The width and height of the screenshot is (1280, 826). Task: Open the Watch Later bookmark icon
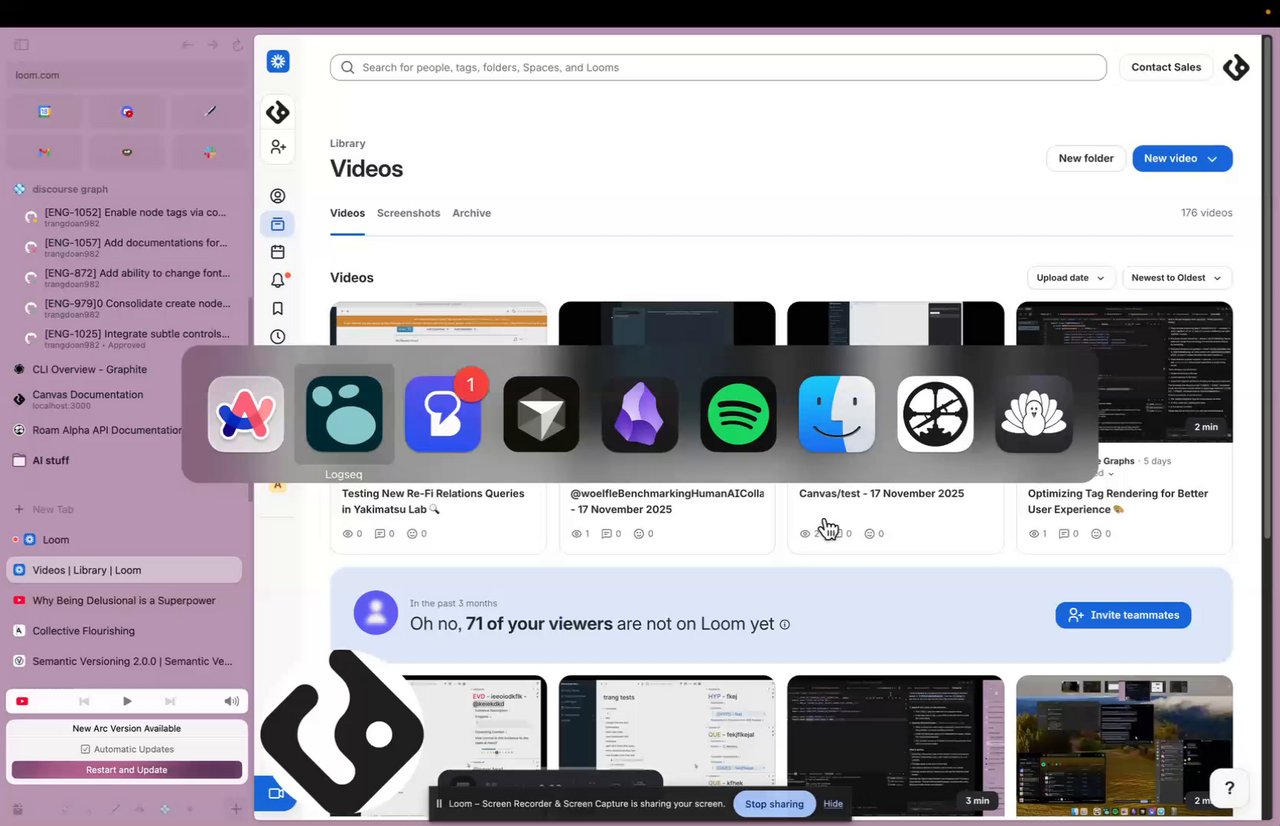[x=278, y=308]
